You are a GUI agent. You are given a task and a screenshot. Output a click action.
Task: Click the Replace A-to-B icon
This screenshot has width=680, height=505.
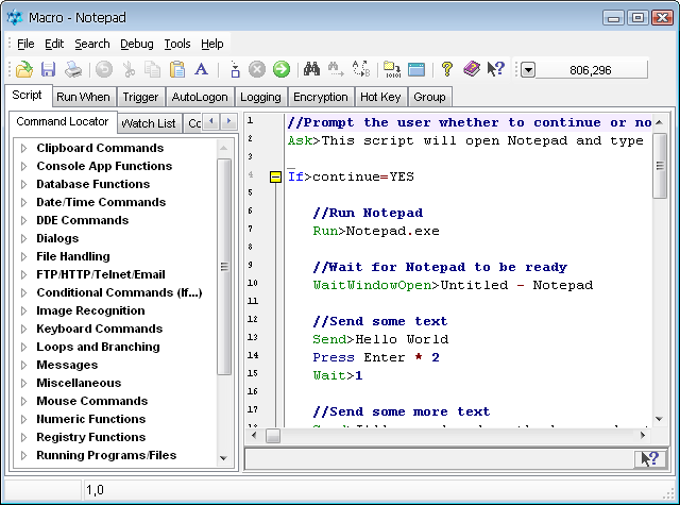[x=361, y=69]
